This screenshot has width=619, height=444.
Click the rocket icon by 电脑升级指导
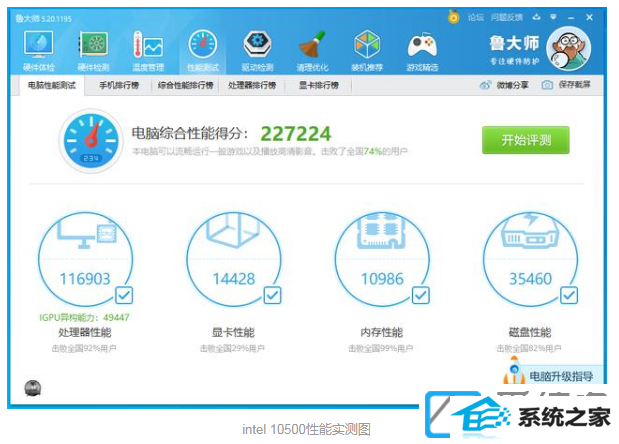point(514,370)
